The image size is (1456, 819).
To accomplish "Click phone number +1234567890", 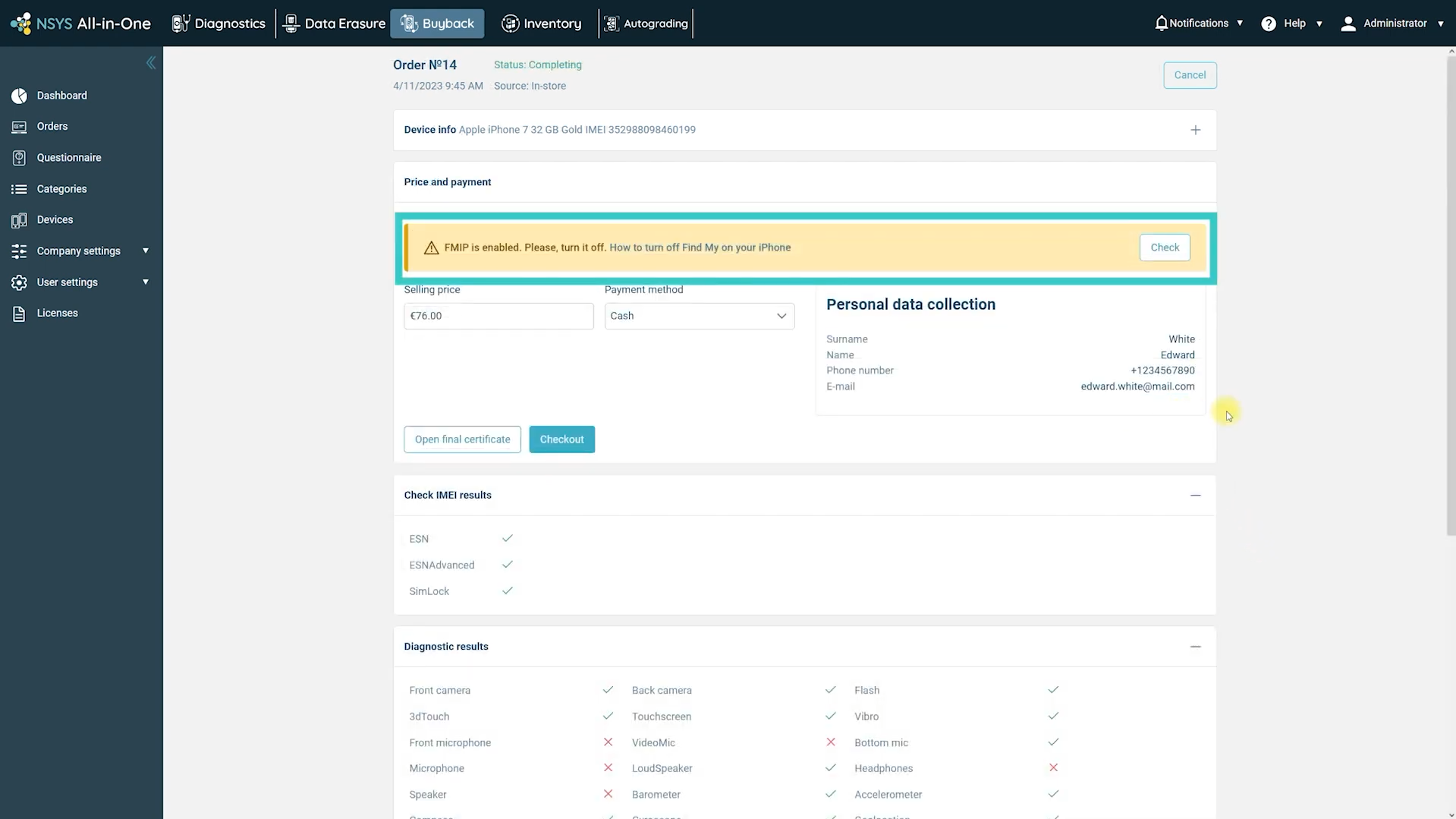I will coord(1162,370).
